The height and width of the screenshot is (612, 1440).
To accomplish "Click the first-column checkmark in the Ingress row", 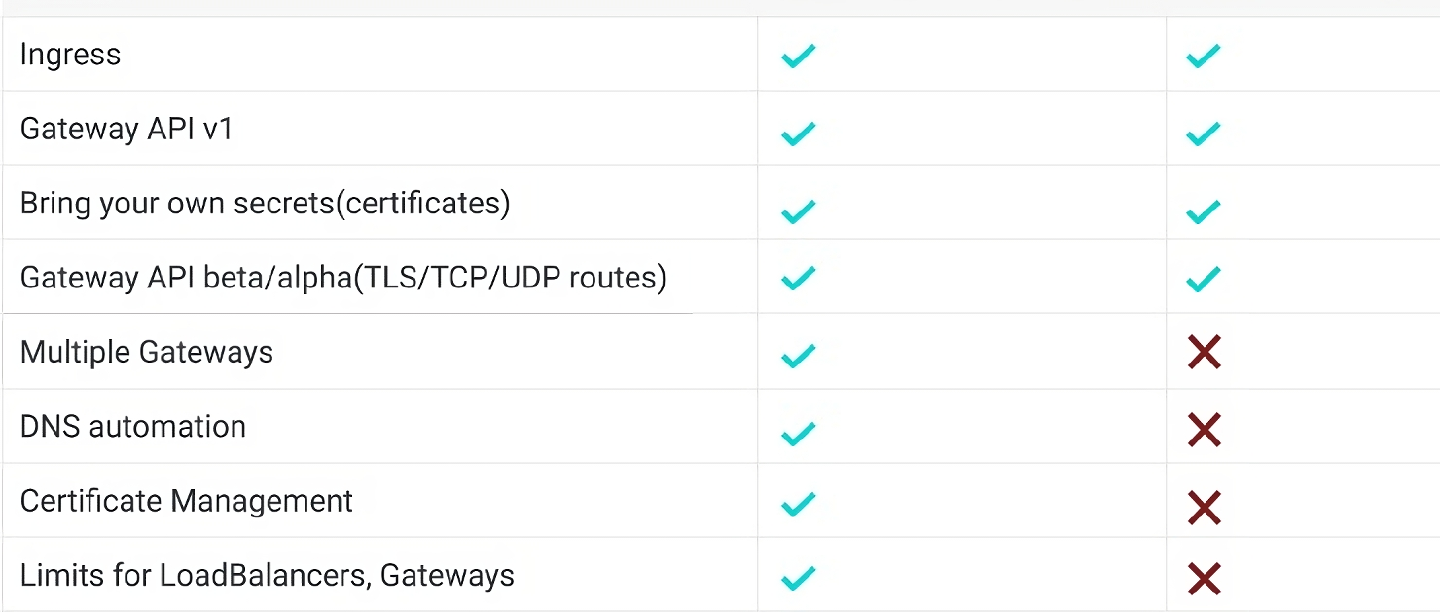I will (798, 55).
